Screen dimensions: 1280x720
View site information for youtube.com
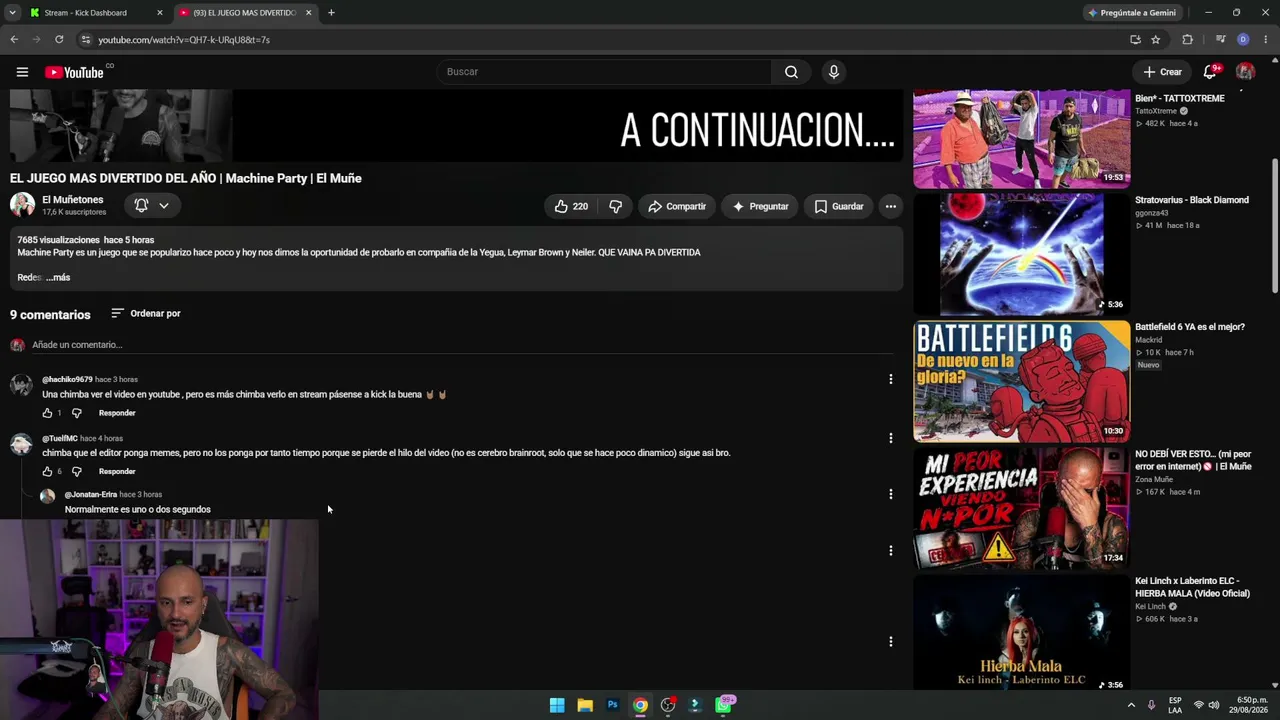tap(86, 40)
